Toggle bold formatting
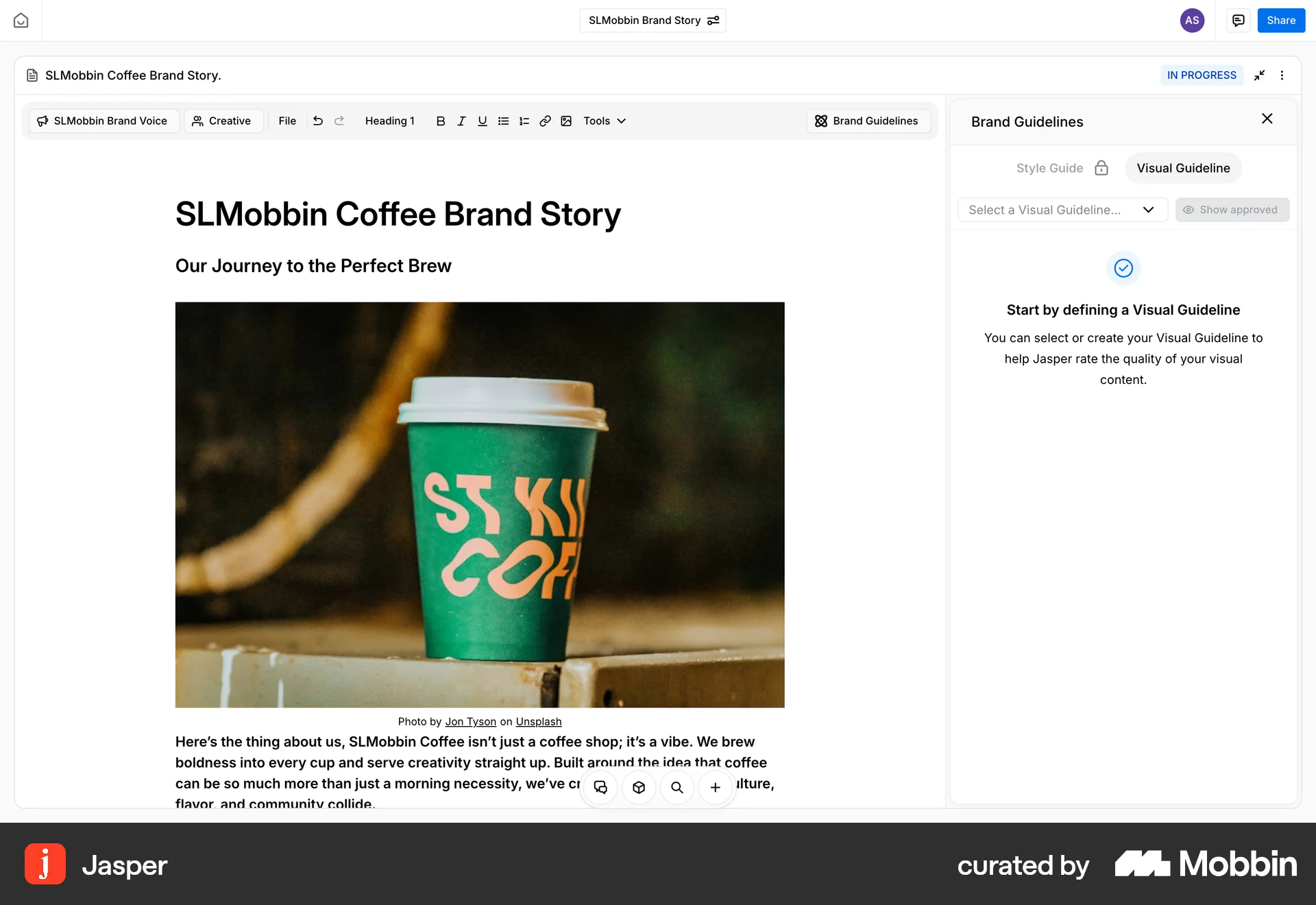 click(x=441, y=121)
